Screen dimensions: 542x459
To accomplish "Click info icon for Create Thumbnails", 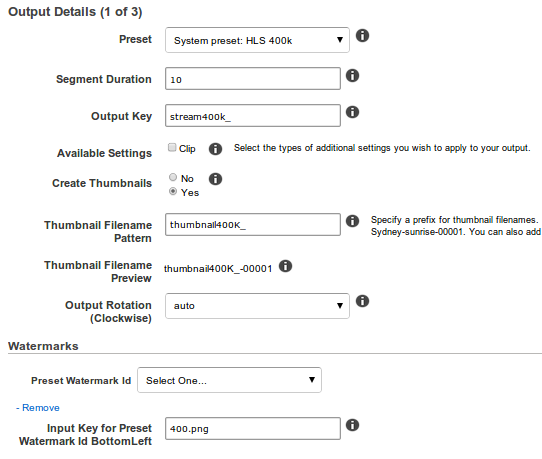I will (x=215, y=179).
